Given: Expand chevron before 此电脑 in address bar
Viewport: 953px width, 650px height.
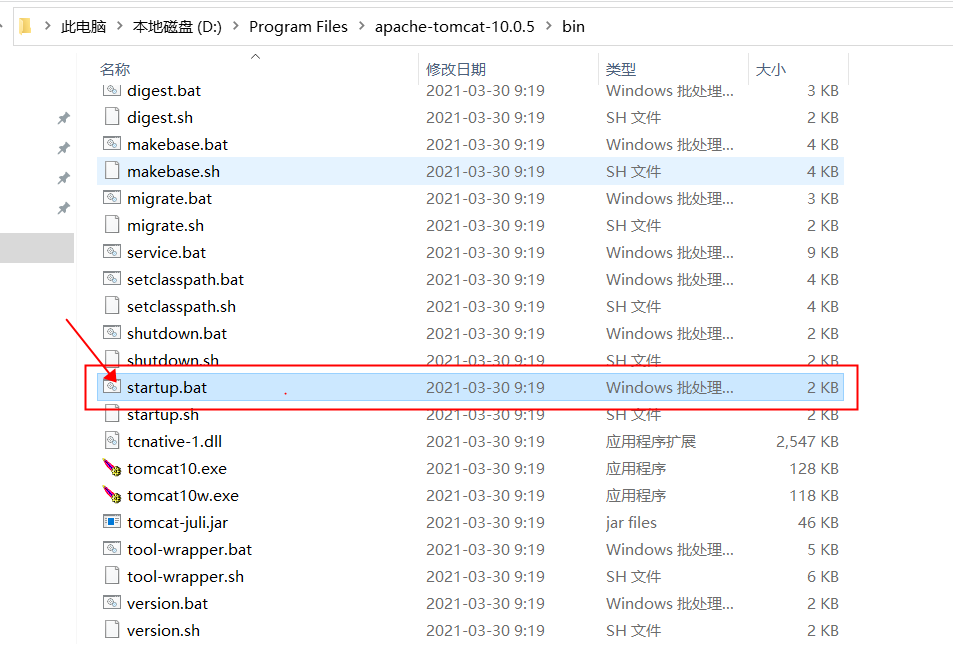Looking at the screenshot, I should (x=47, y=26).
